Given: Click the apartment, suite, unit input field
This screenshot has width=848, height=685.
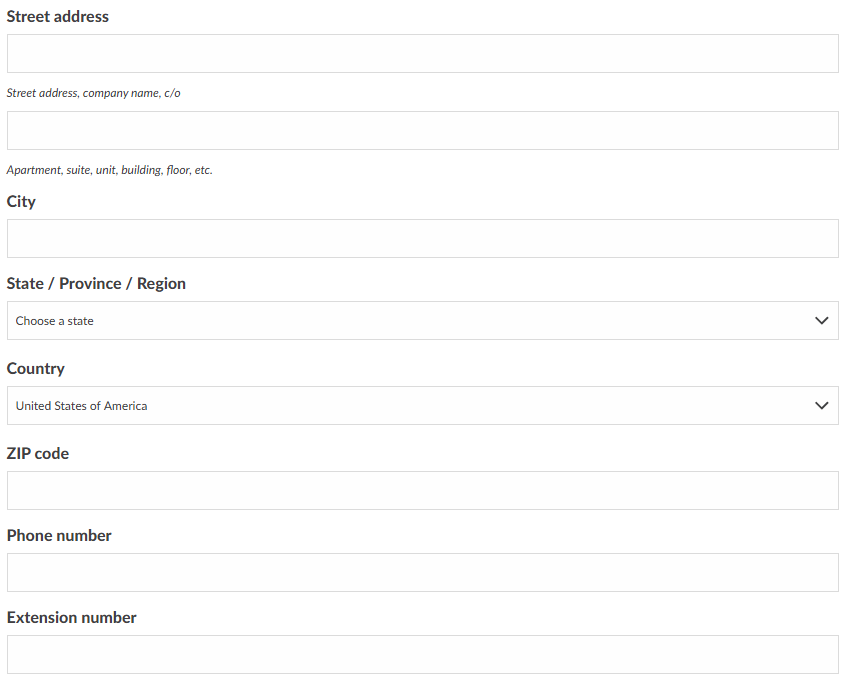Looking at the screenshot, I should click(422, 130).
